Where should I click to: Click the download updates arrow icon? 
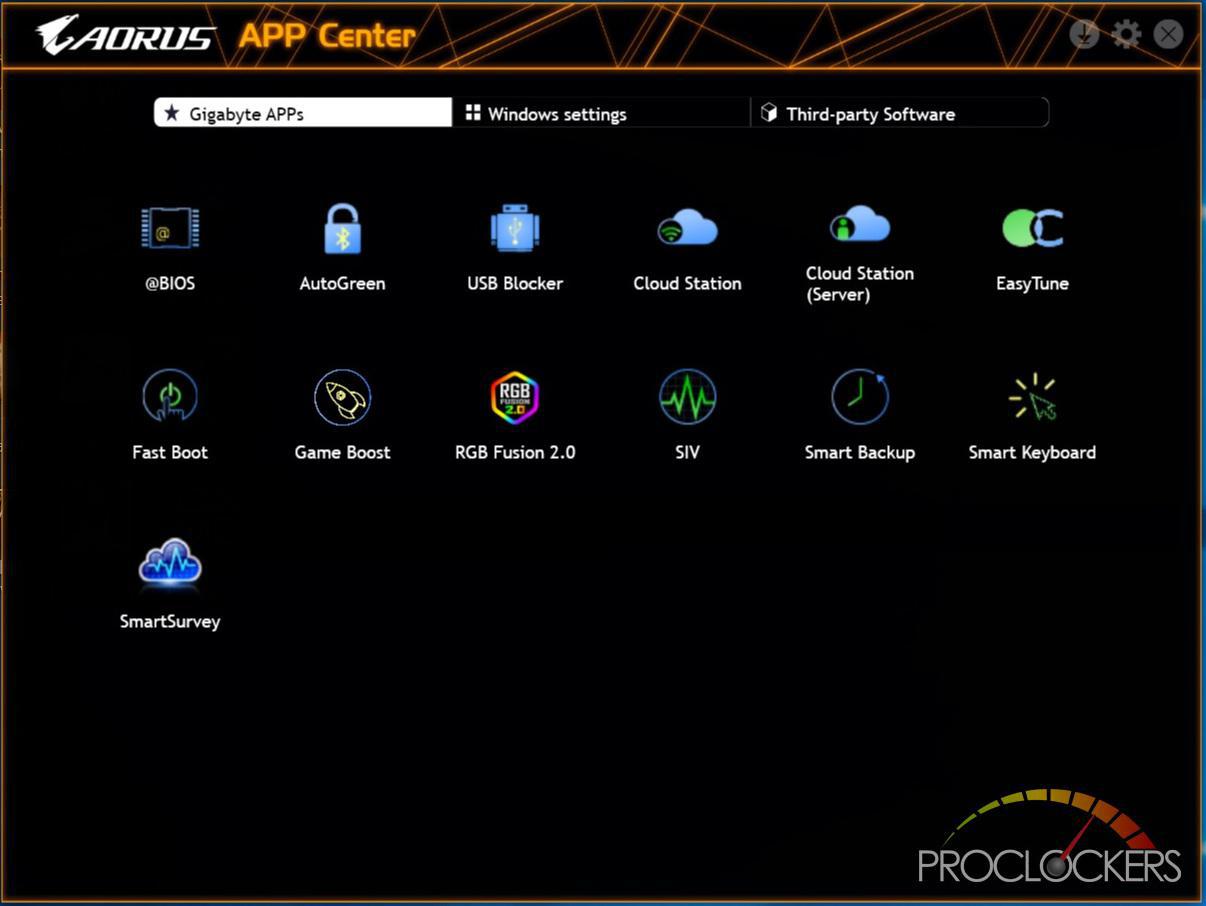(1084, 35)
